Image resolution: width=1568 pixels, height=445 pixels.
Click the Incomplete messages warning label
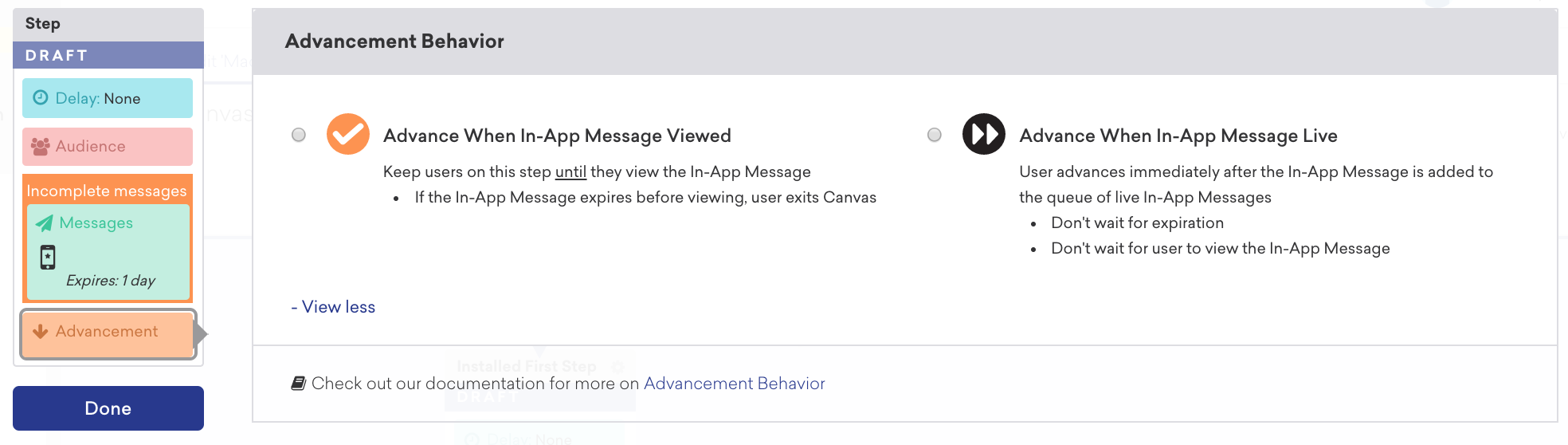pos(107,191)
